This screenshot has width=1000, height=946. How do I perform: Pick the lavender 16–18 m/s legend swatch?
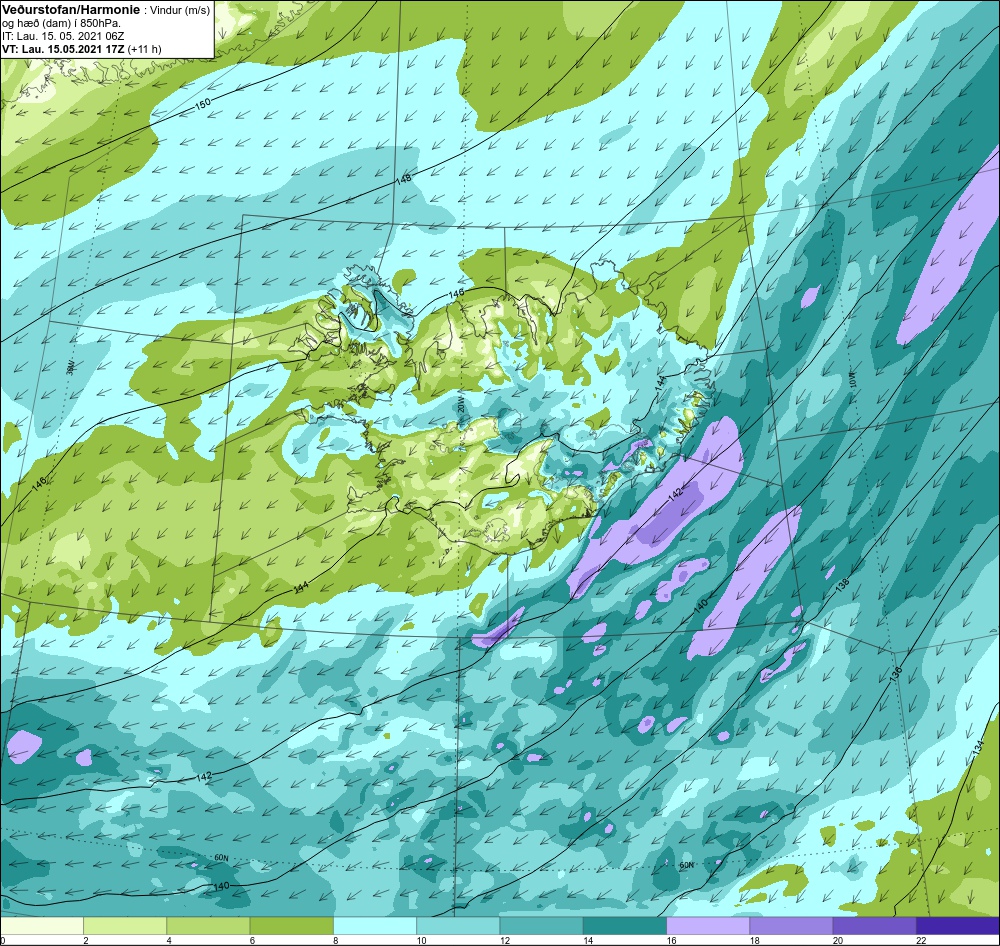(708, 926)
